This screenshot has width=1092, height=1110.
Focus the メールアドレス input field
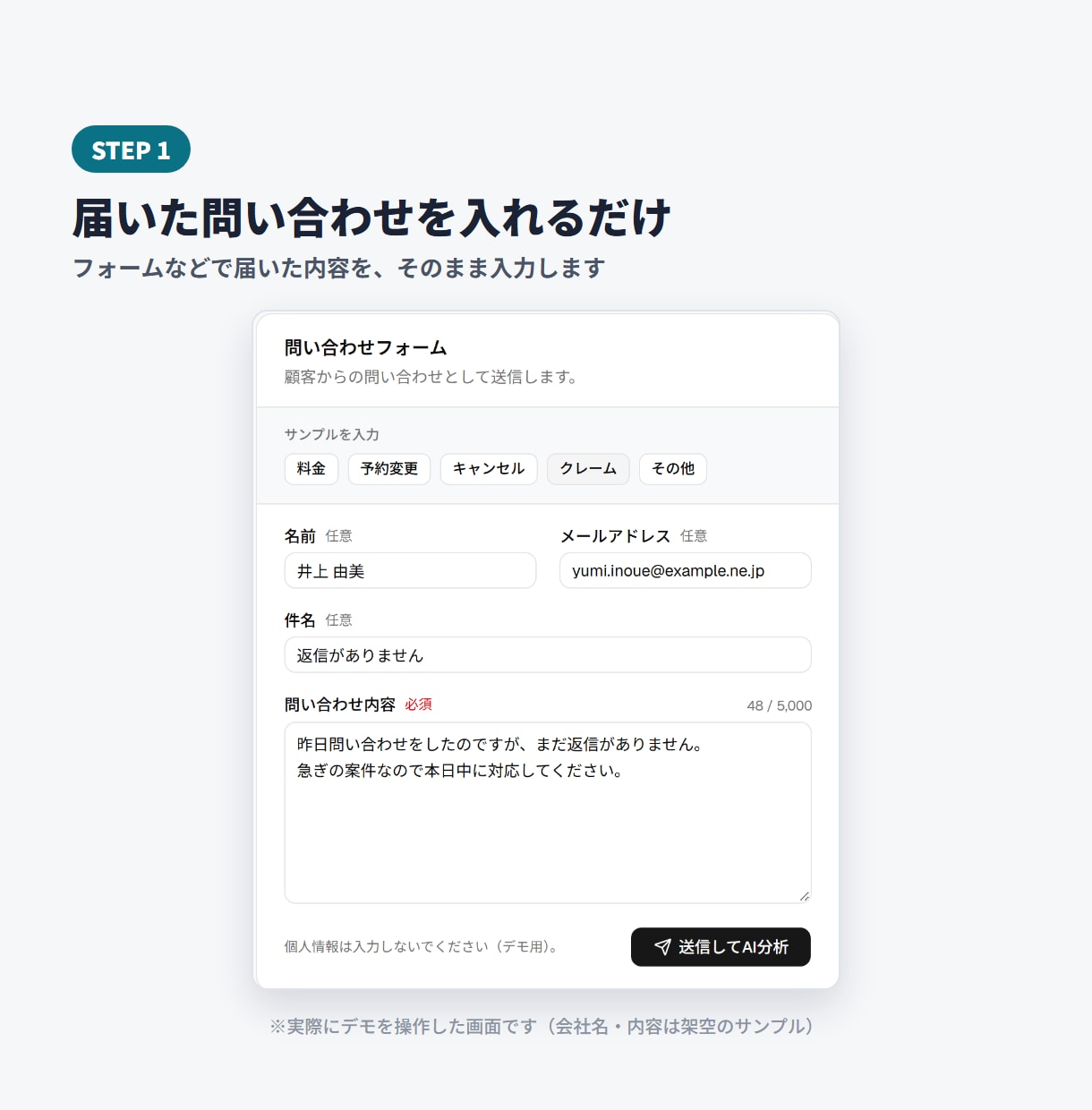686,570
